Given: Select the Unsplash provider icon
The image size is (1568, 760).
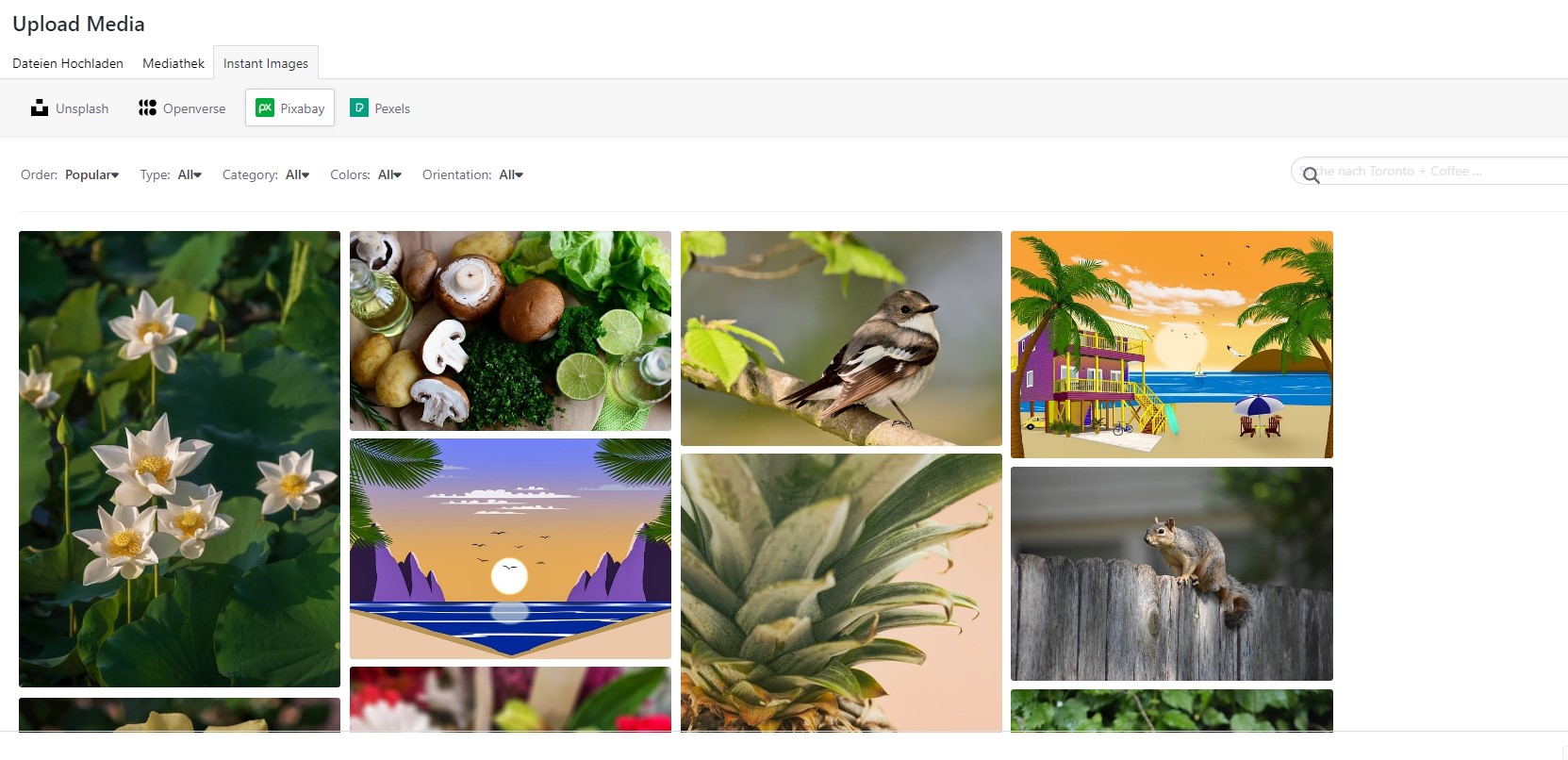Looking at the screenshot, I should [40, 107].
